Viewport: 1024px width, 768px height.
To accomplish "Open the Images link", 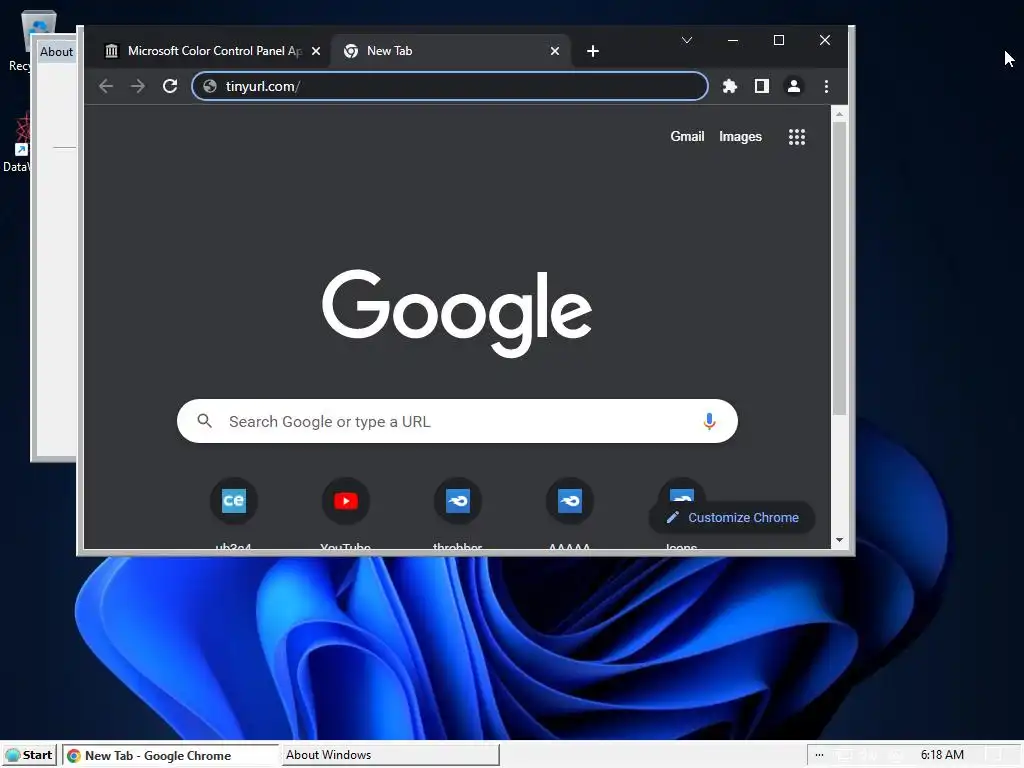I will coord(740,136).
